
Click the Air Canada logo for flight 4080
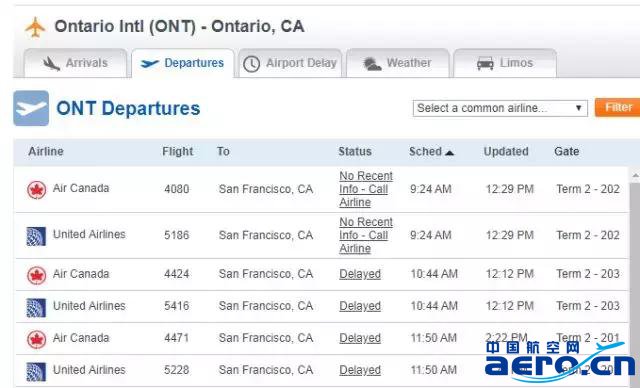[x=36, y=190]
